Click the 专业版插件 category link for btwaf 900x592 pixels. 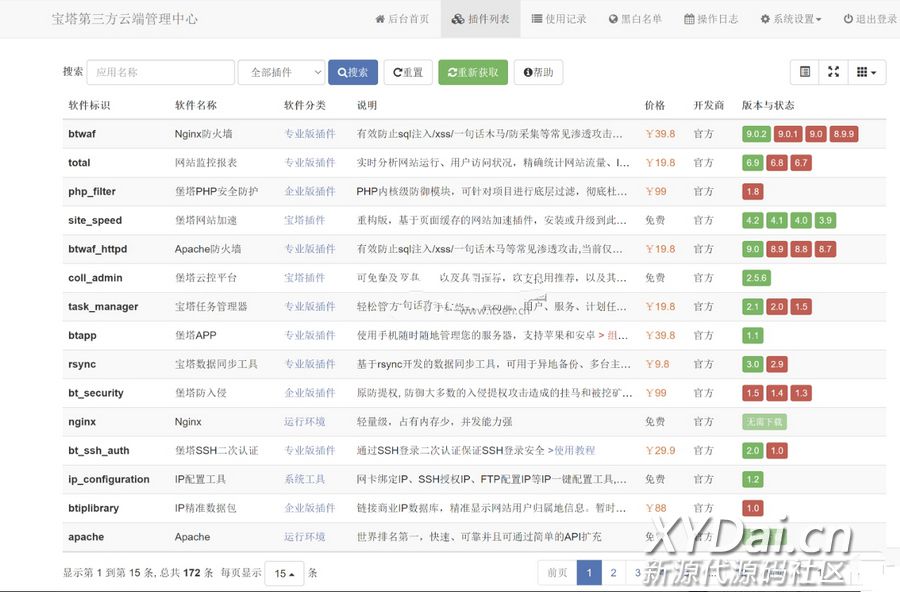tap(309, 134)
